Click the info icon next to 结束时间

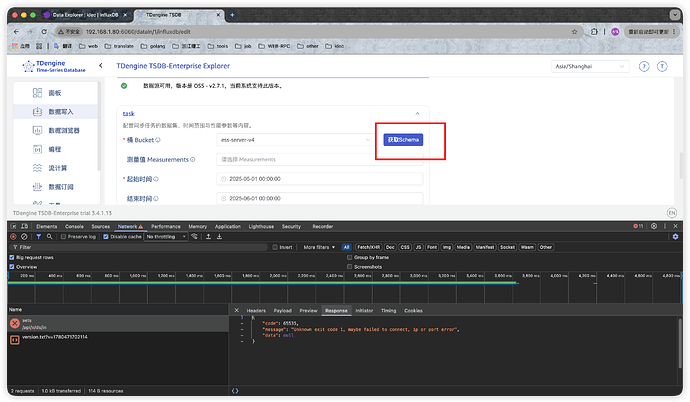click(x=156, y=199)
